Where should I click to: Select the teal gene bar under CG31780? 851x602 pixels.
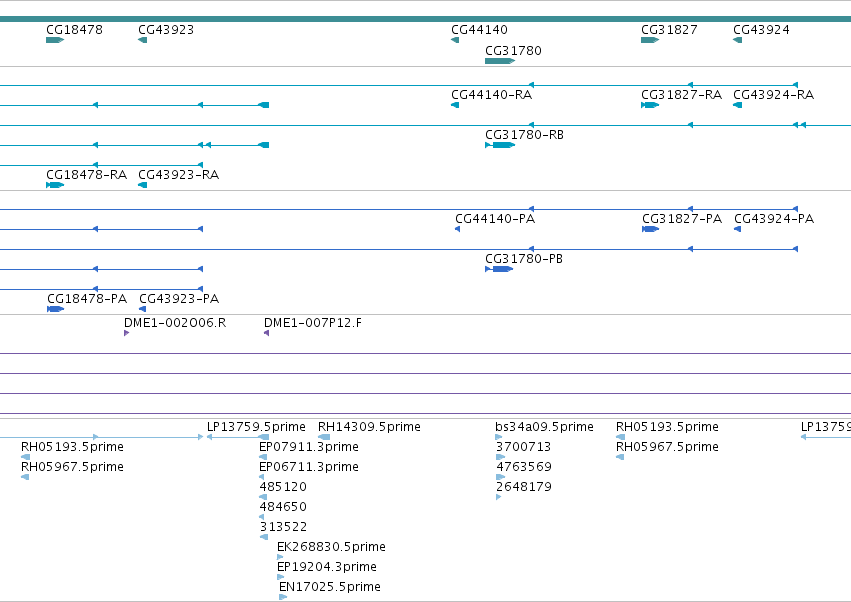500,61
